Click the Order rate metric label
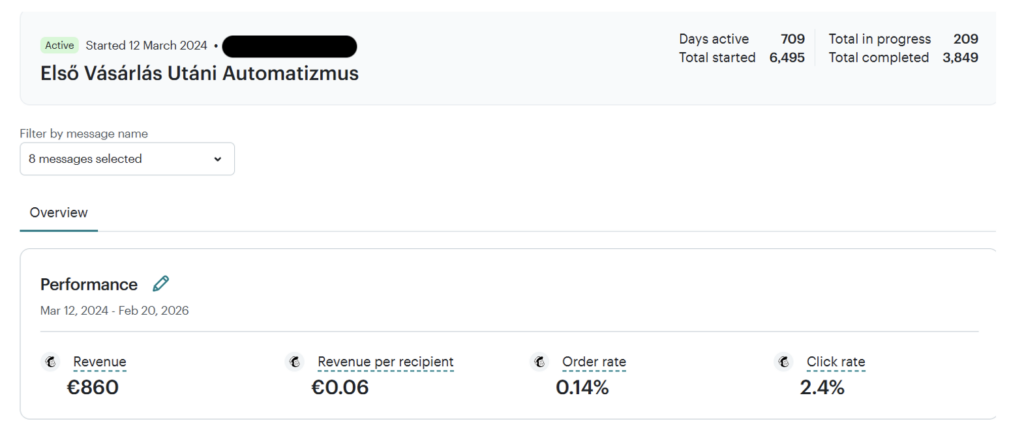Screen dimensions: 1024x430 (x=594, y=362)
